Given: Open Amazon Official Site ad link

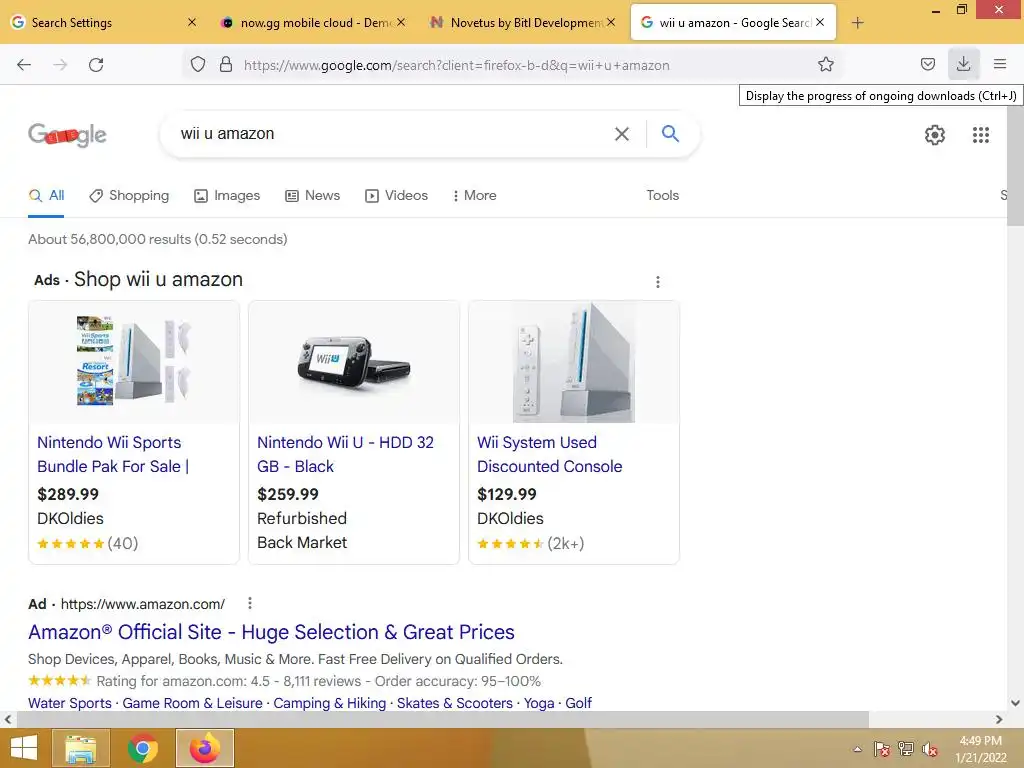Looking at the screenshot, I should click(271, 632).
